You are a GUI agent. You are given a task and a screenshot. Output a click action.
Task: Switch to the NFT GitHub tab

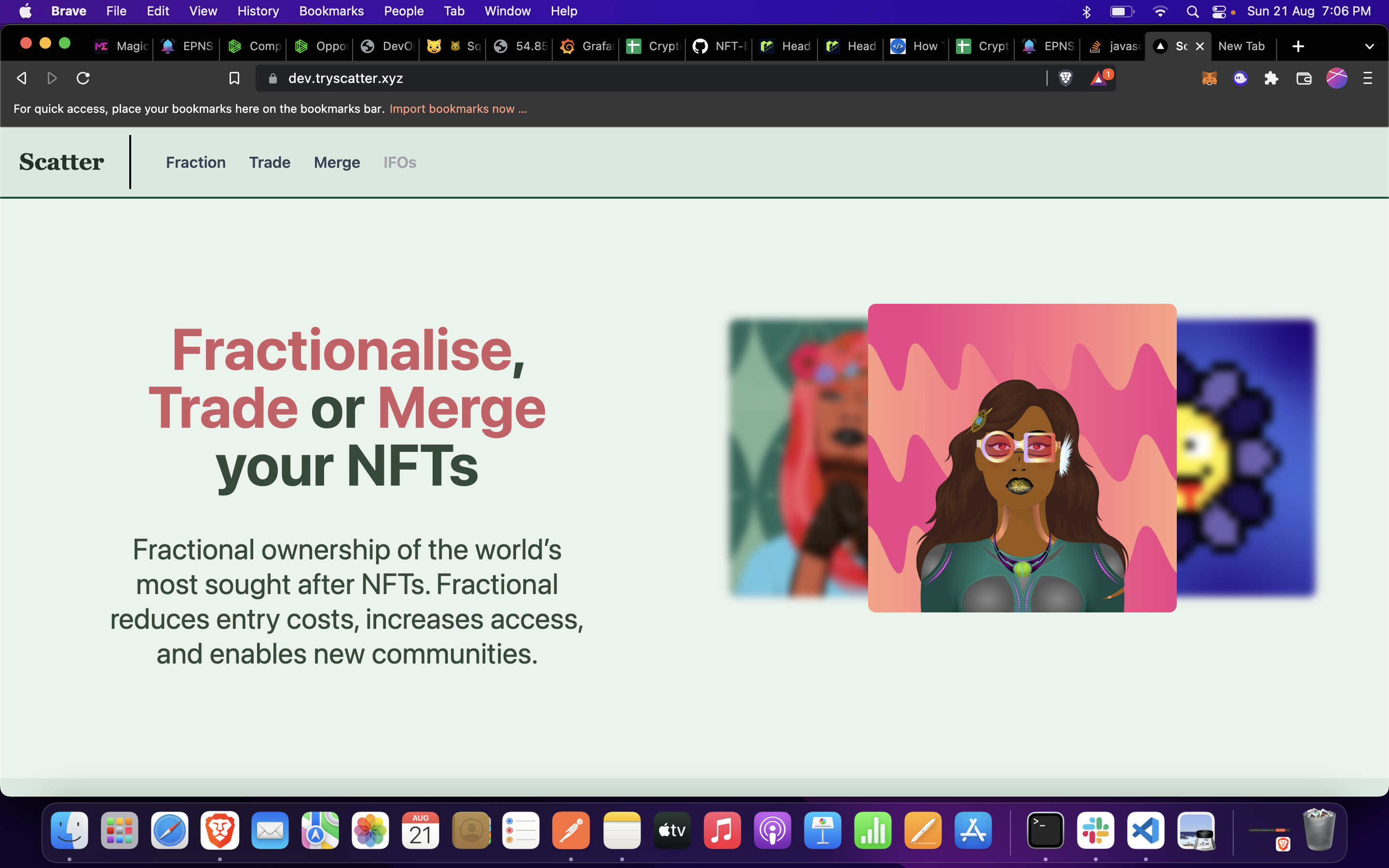(720, 46)
